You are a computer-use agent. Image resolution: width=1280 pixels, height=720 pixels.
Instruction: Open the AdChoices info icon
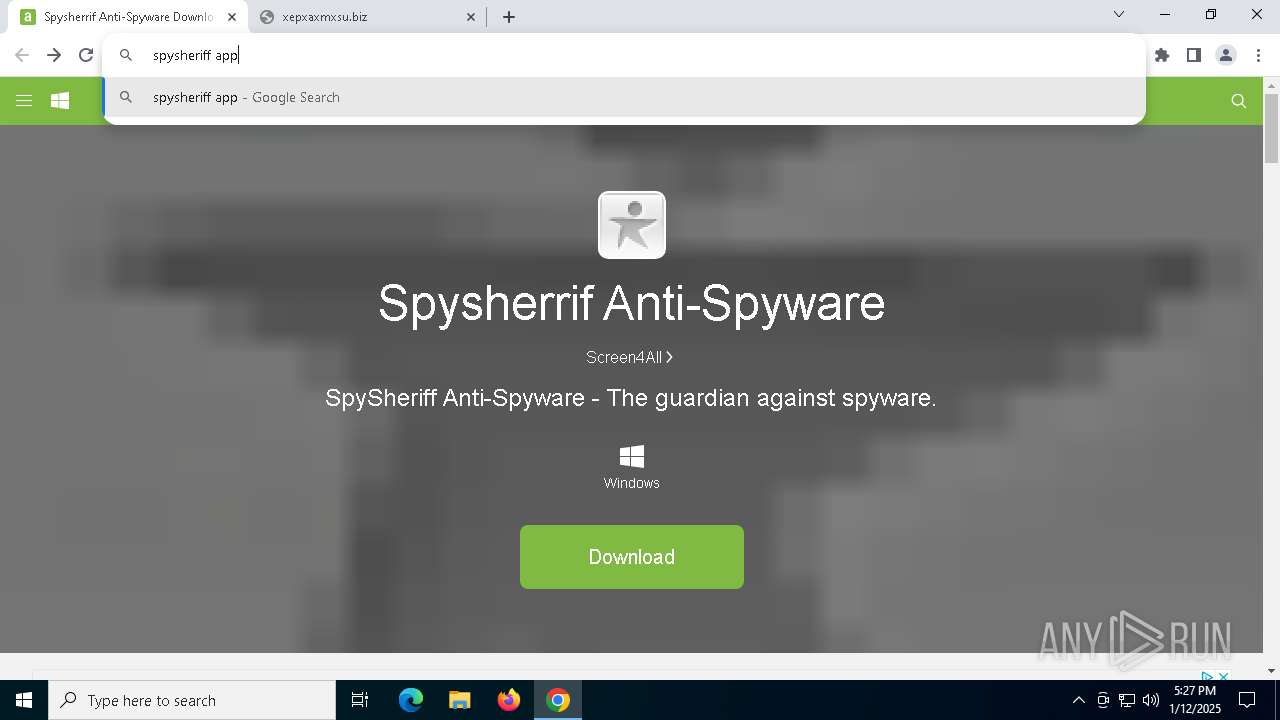[x=1207, y=677]
